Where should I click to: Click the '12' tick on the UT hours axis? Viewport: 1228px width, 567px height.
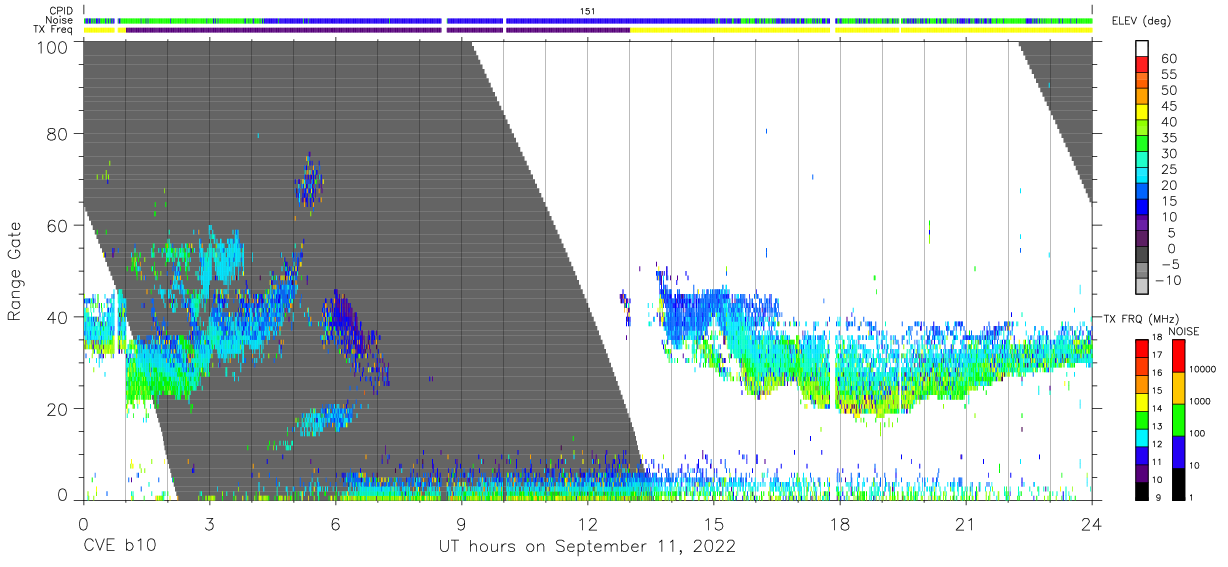587,523
